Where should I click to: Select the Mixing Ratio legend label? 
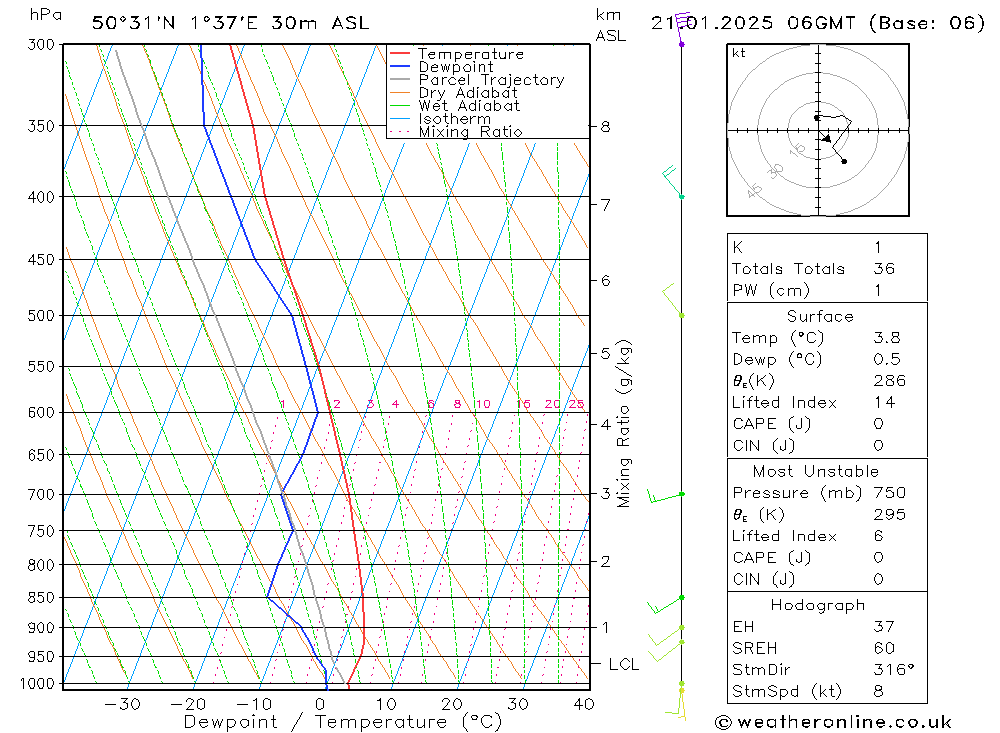click(x=470, y=132)
